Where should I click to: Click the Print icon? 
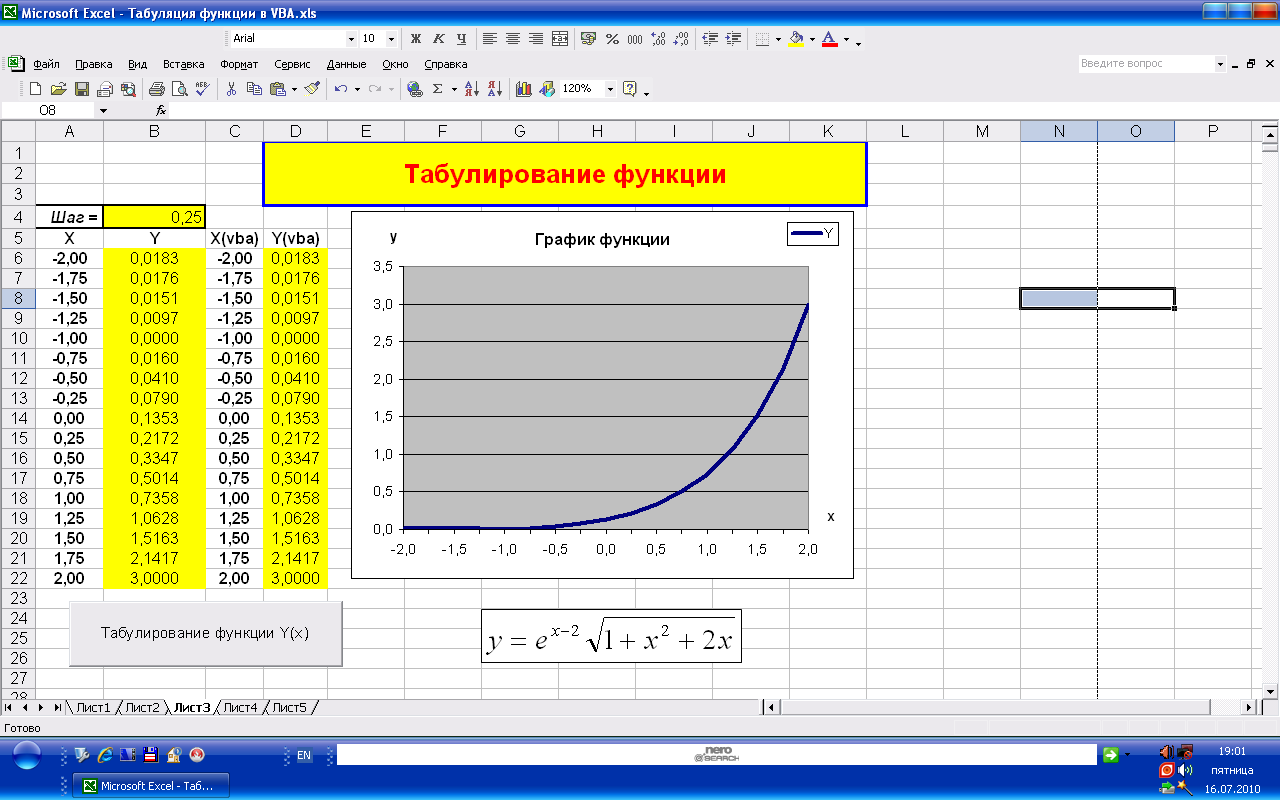click(x=156, y=89)
